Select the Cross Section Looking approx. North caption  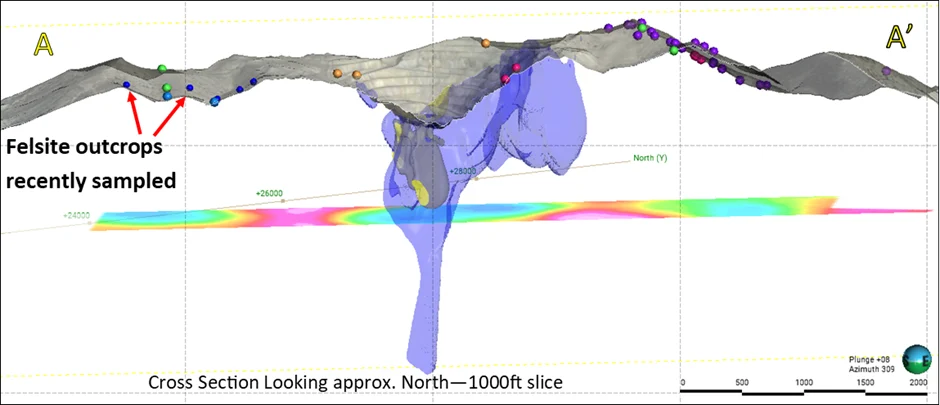click(x=357, y=383)
